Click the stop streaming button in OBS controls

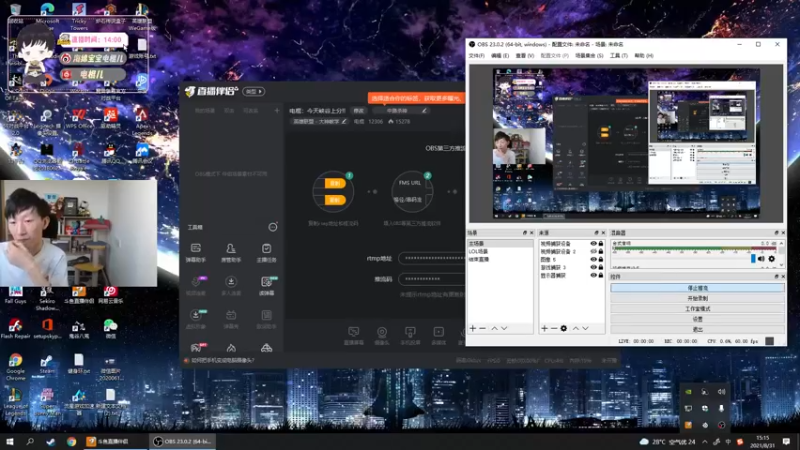[697, 288]
